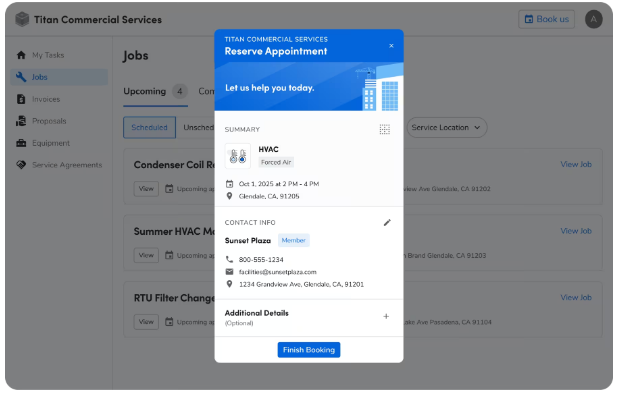The image size is (617, 393).
Task: Click the wrench icon beside Jobs
Action: pyautogui.click(x=21, y=77)
